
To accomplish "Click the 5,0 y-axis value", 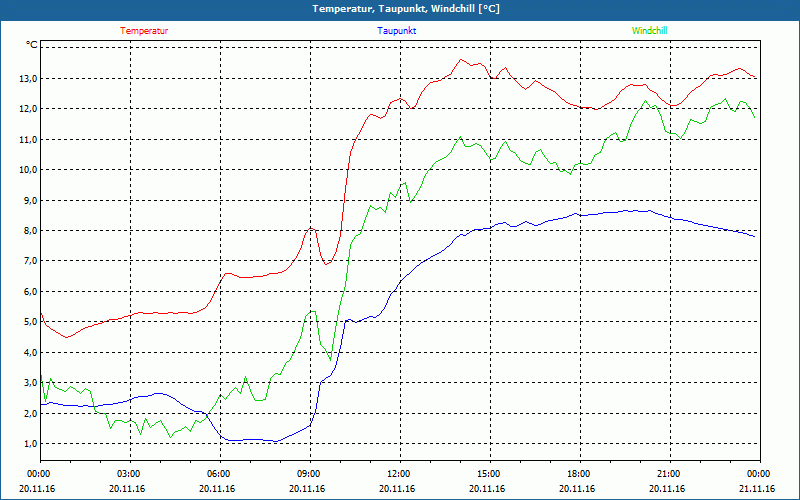I will click(31, 322).
